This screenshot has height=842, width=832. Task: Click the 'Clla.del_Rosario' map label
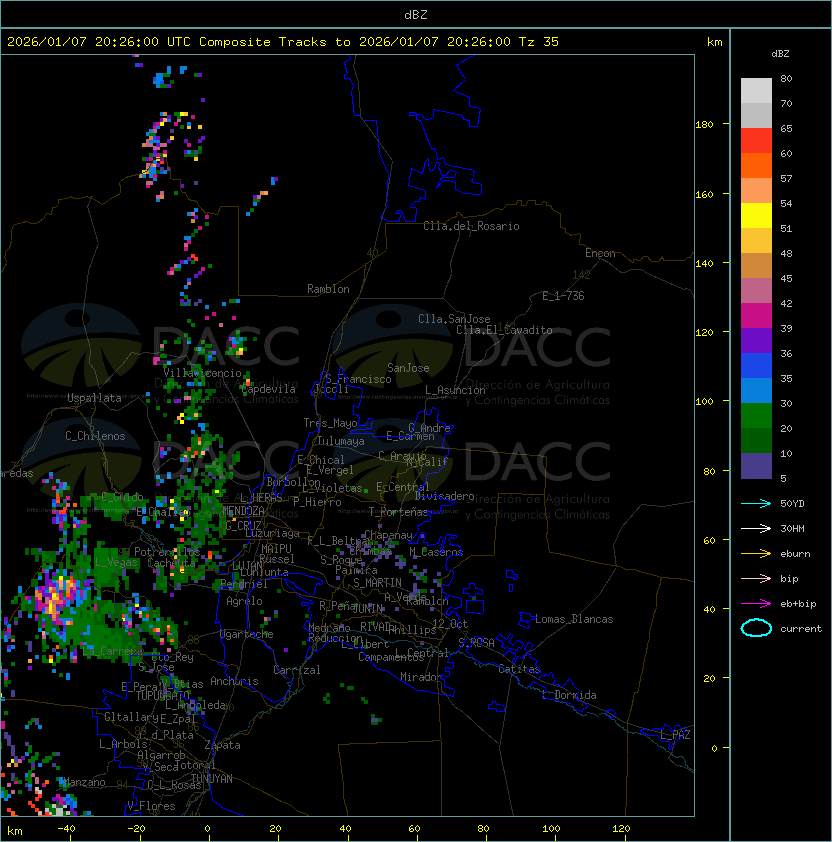tap(471, 226)
